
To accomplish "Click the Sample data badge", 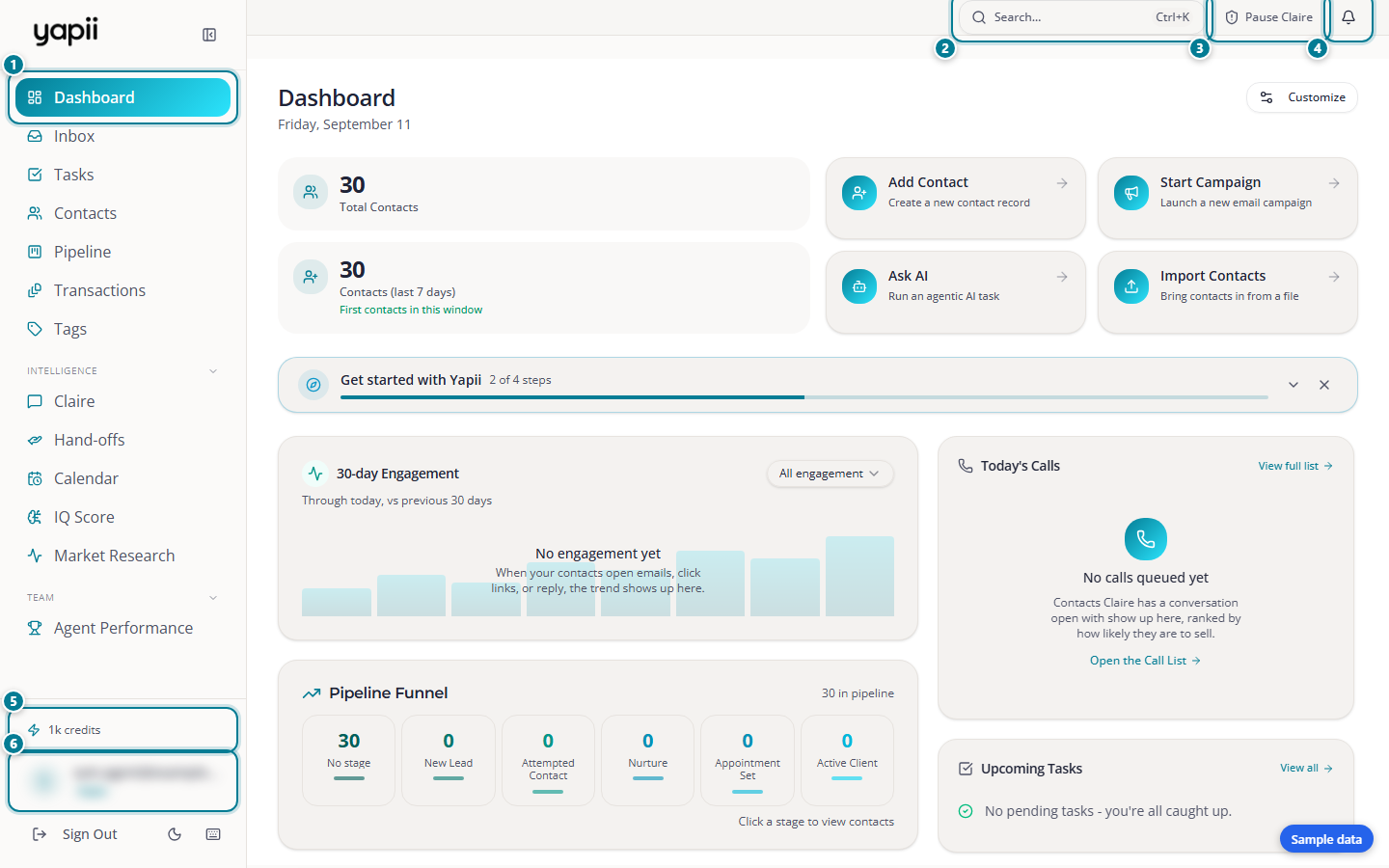I will point(1326,839).
